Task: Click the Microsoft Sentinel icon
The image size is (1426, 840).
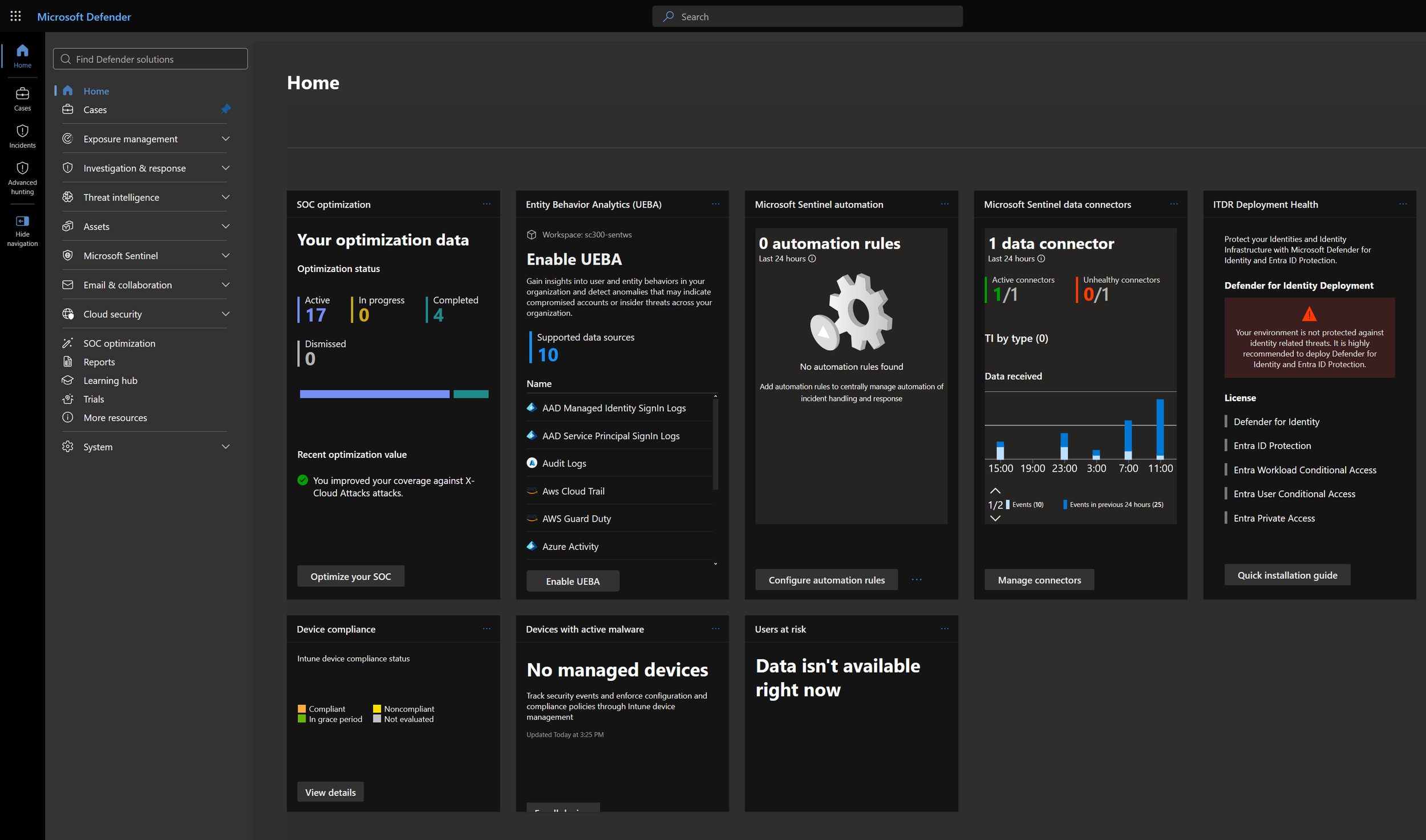Action: tap(68, 255)
